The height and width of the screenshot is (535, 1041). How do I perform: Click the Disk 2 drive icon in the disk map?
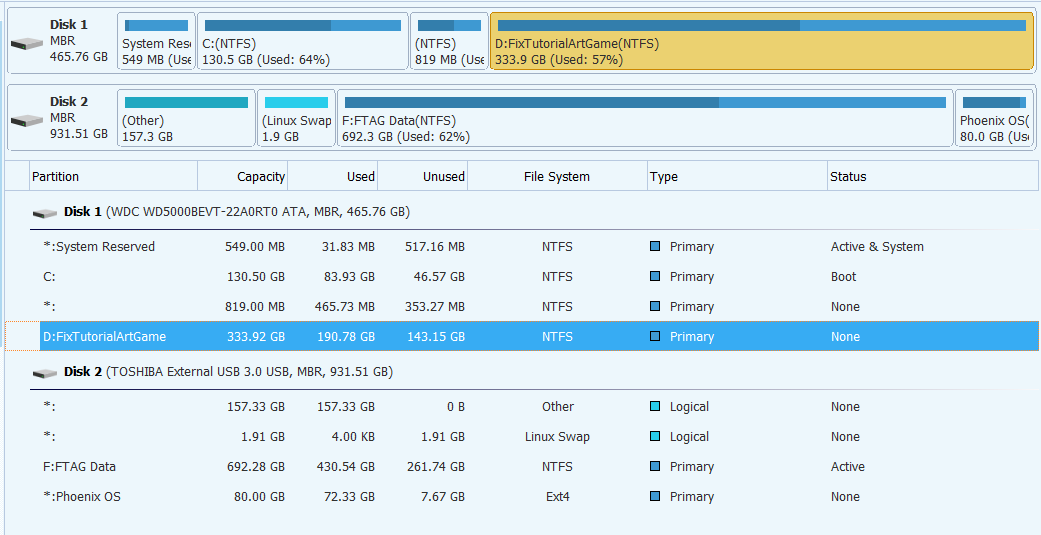pos(27,121)
